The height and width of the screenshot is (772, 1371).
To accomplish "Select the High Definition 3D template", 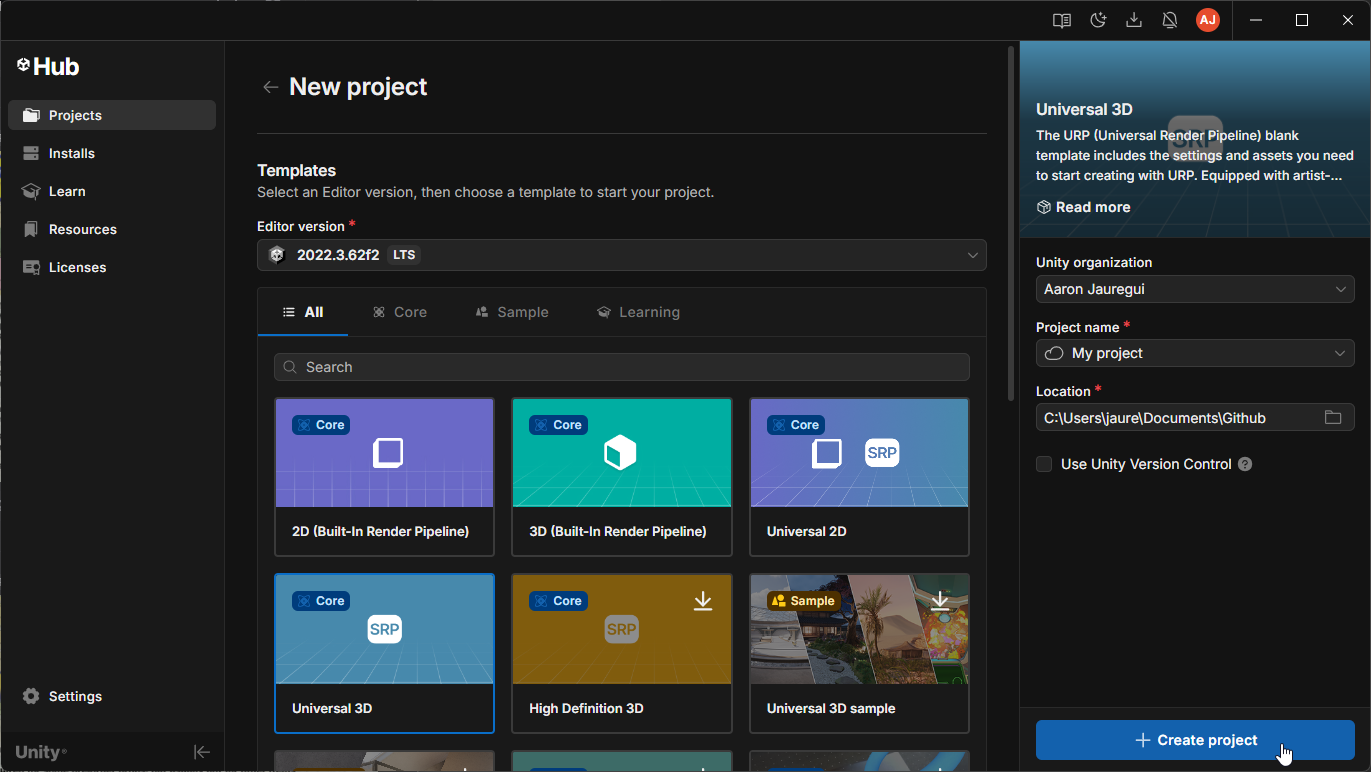I will click(x=621, y=653).
